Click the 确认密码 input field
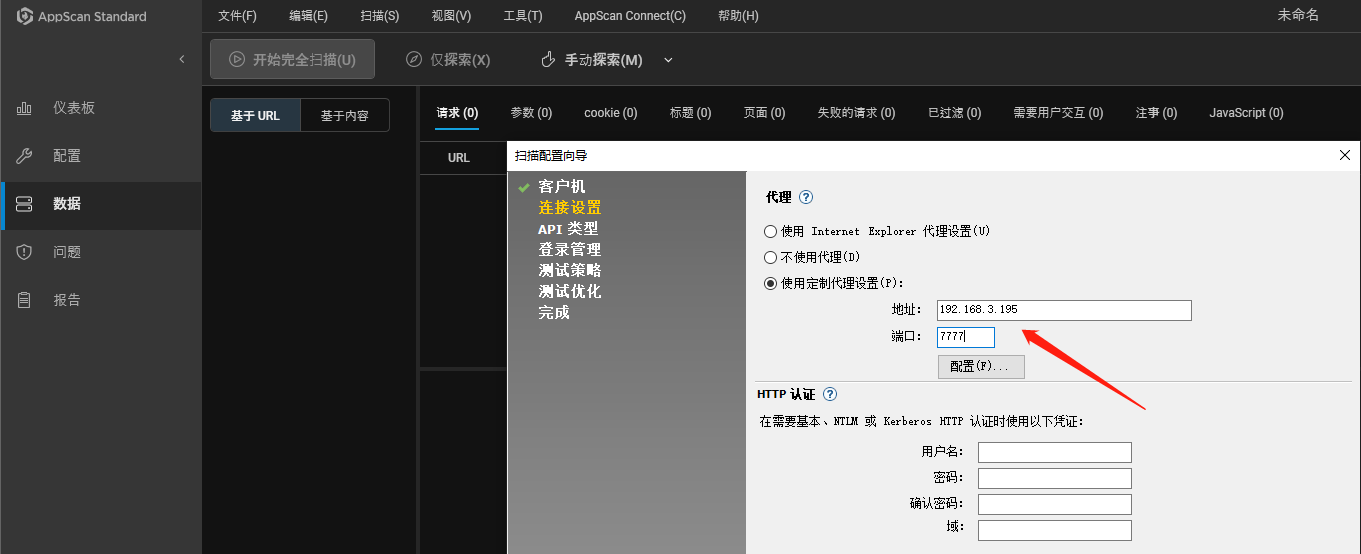Image resolution: width=1361 pixels, height=554 pixels. (x=1055, y=505)
